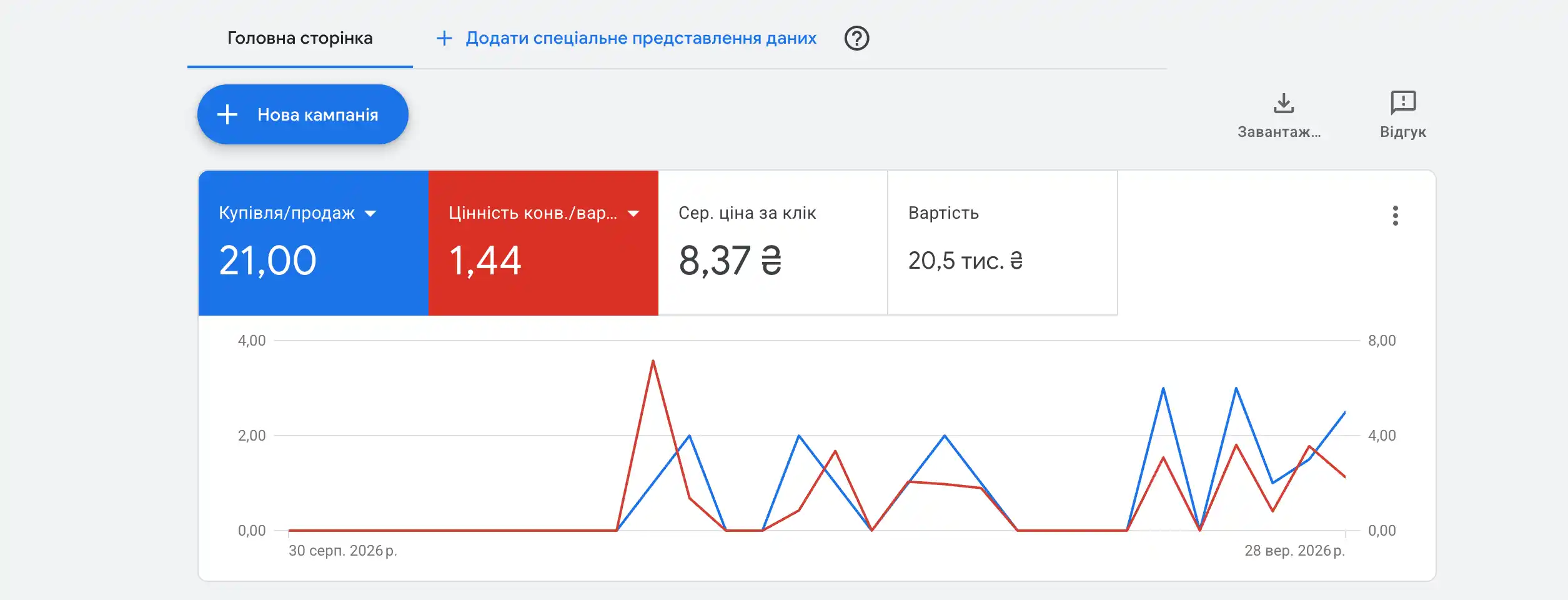Click the blue 21,00 metric value
The image size is (1568, 600).
[267, 261]
